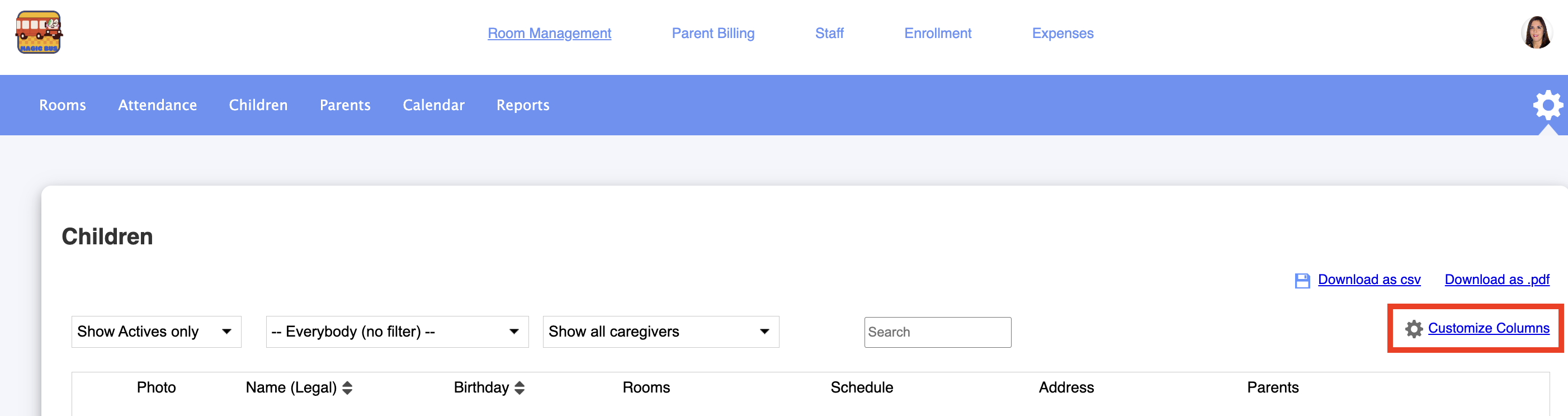The height and width of the screenshot is (416, 1568).
Task: Click the Download as csv link
Action: (1369, 280)
